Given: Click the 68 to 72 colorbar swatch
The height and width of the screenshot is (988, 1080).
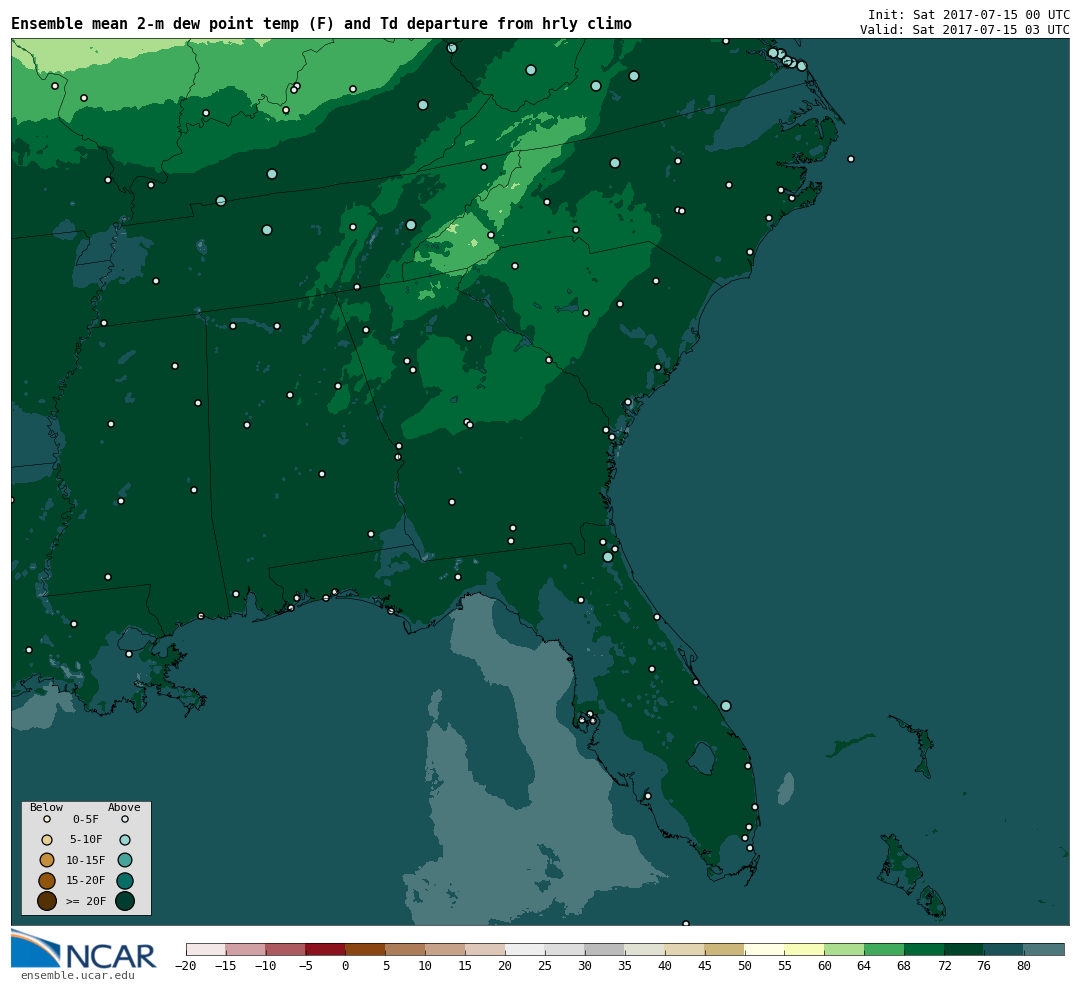Looking at the screenshot, I should (925, 950).
